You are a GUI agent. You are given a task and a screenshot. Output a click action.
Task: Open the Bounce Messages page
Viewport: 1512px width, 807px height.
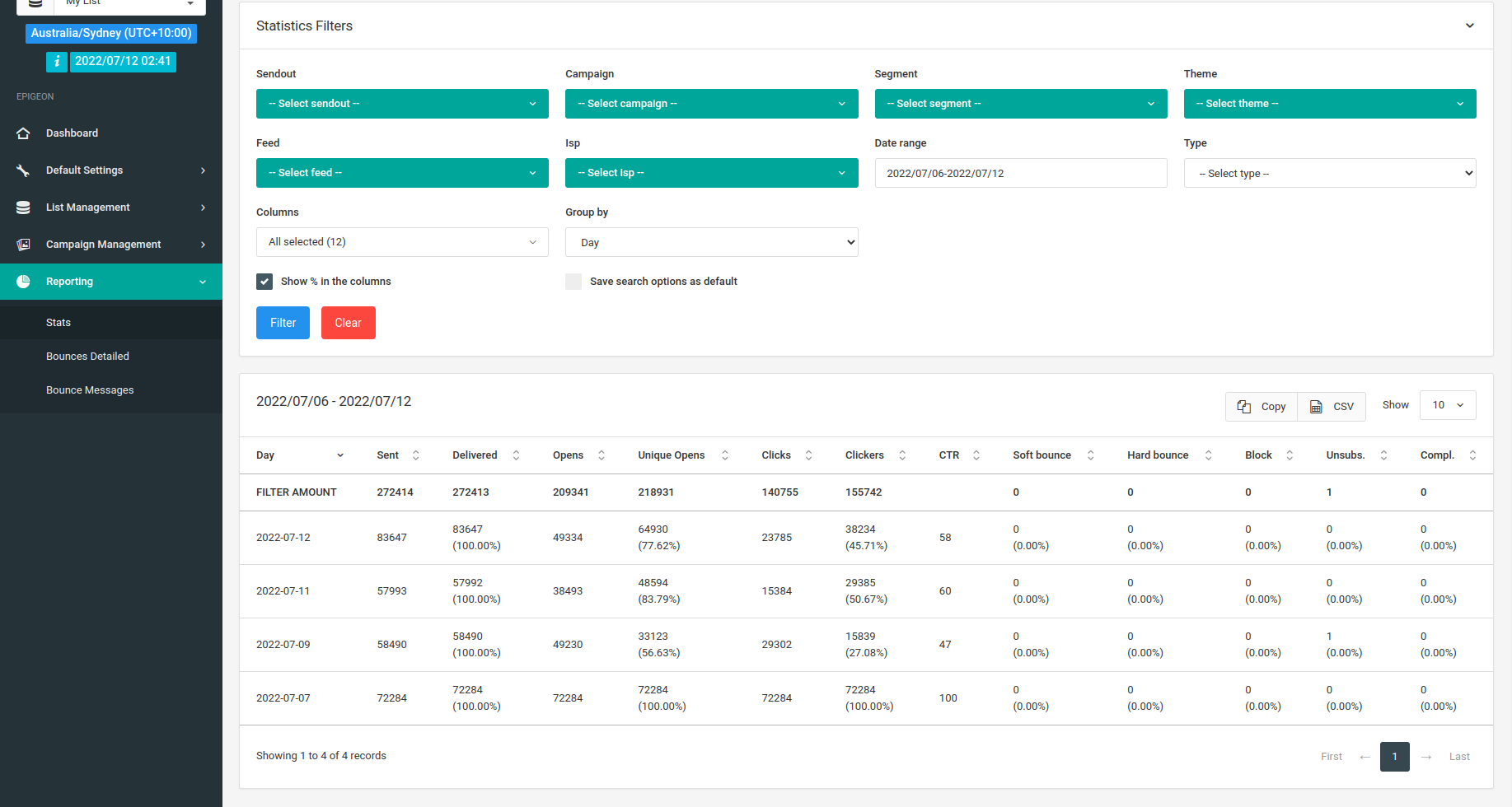point(90,390)
